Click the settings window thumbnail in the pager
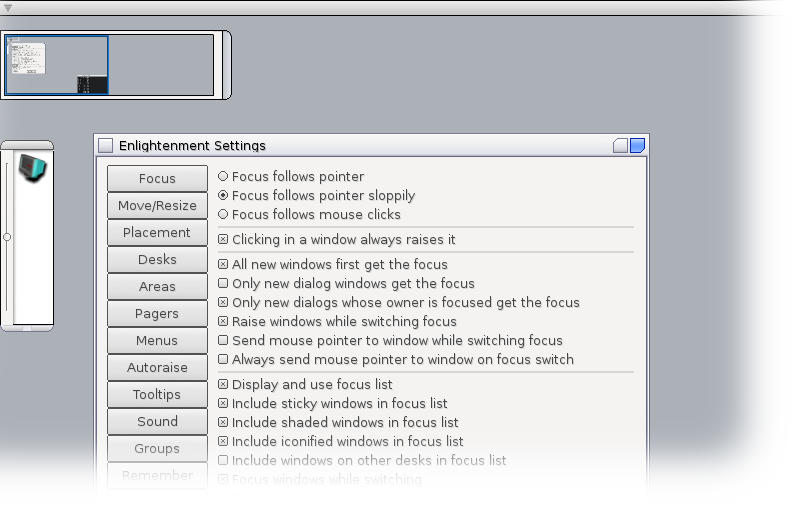800x525 pixels. tap(28, 58)
